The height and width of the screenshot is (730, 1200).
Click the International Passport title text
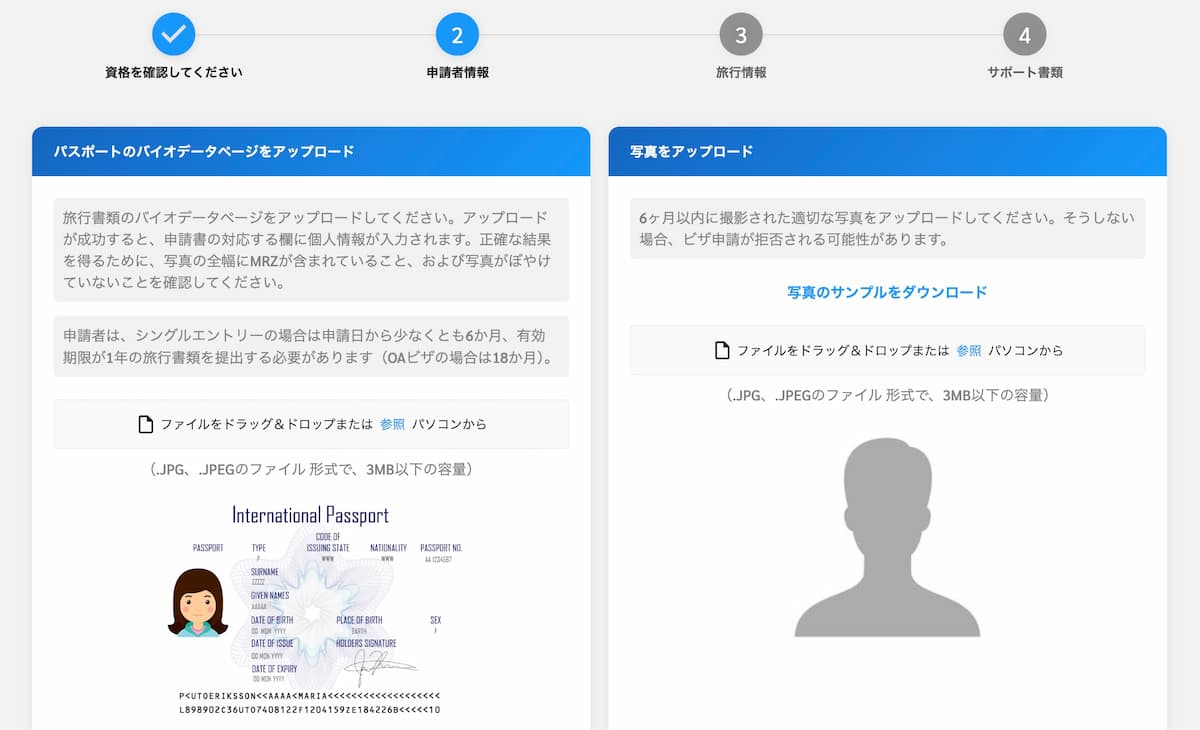310,515
